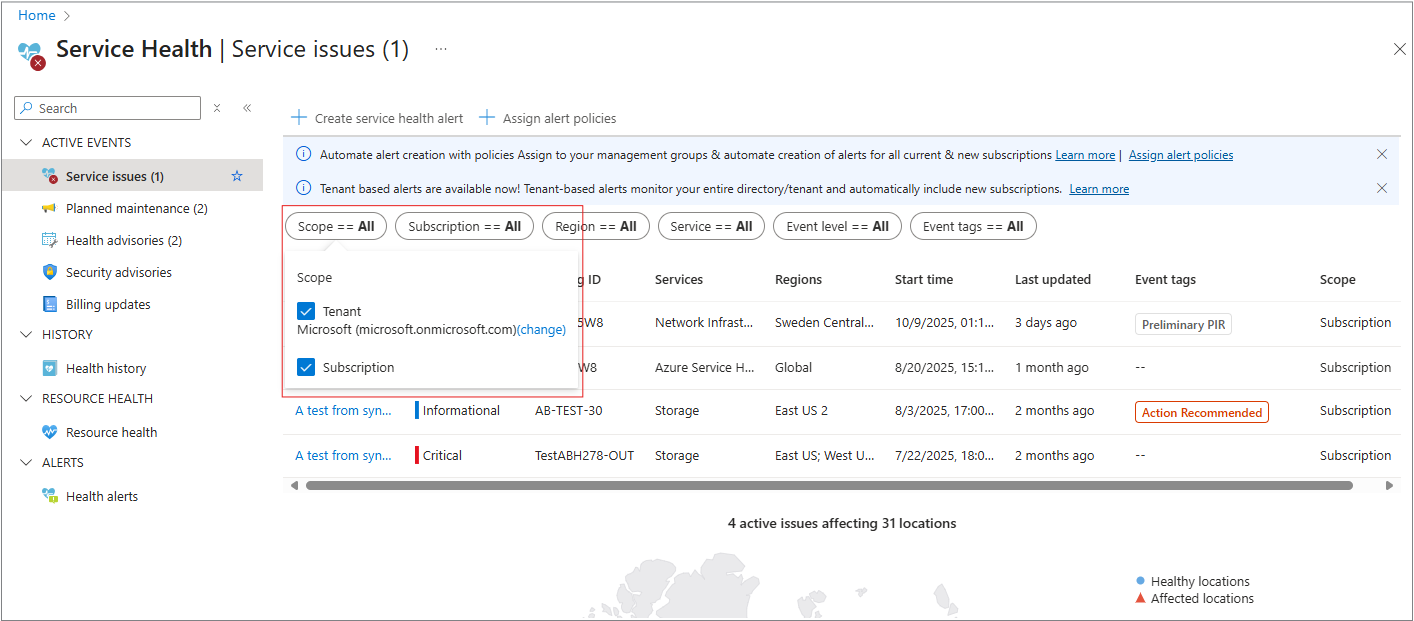Collapse the ACTIVE EVENTS section
This screenshot has width=1414, height=621.
[x=26, y=143]
